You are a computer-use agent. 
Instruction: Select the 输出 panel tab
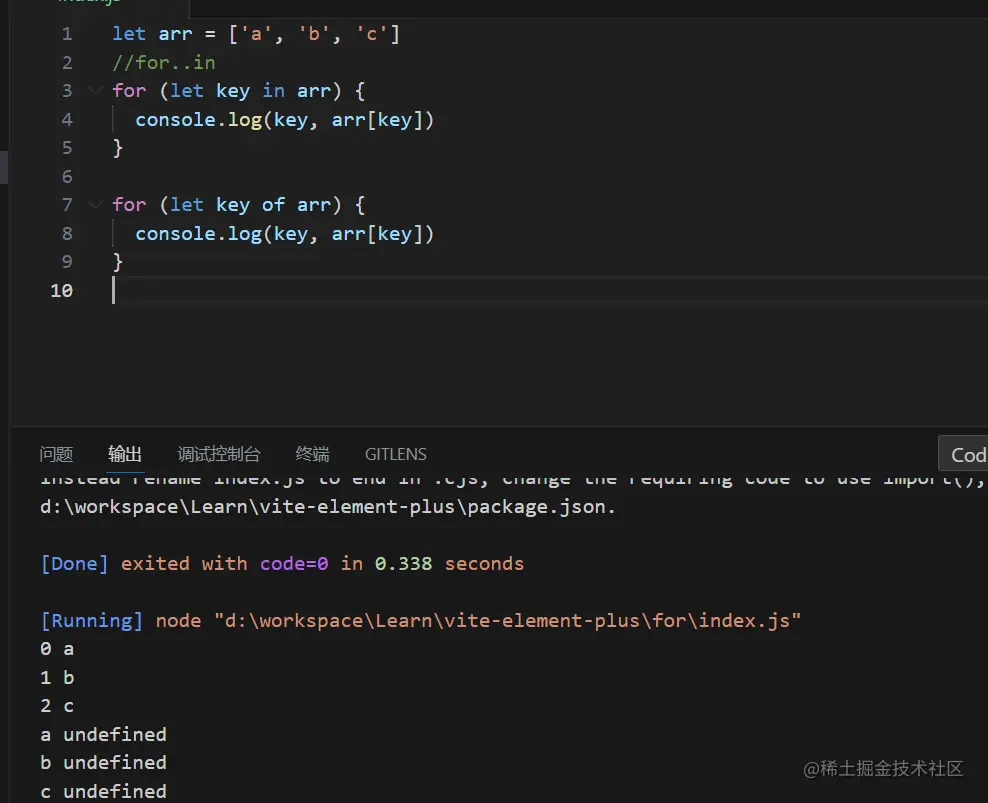tap(125, 454)
